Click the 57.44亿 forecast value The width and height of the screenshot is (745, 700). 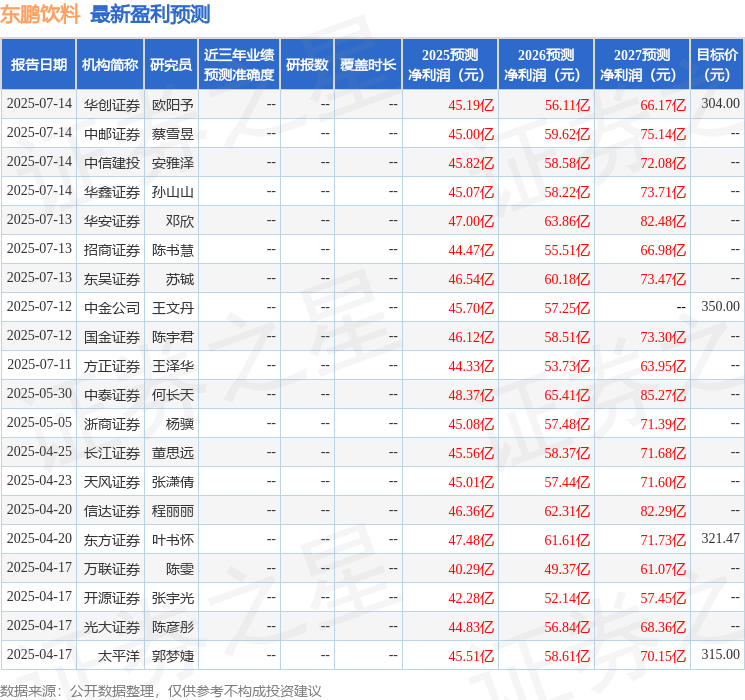(567, 482)
